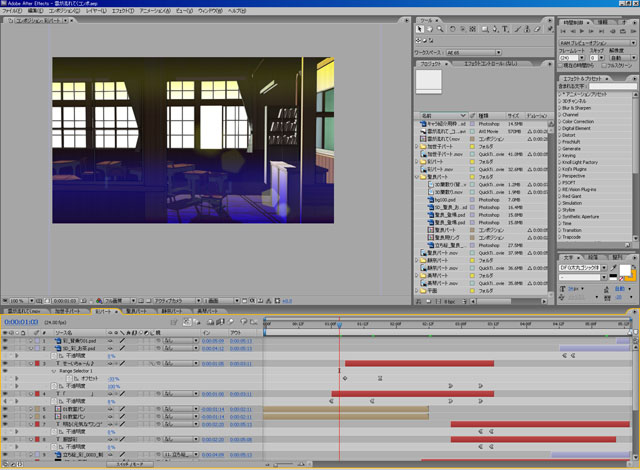Select the Rectangular Mask tool
The height and width of the screenshot is (470, 640).
[485, 29]
